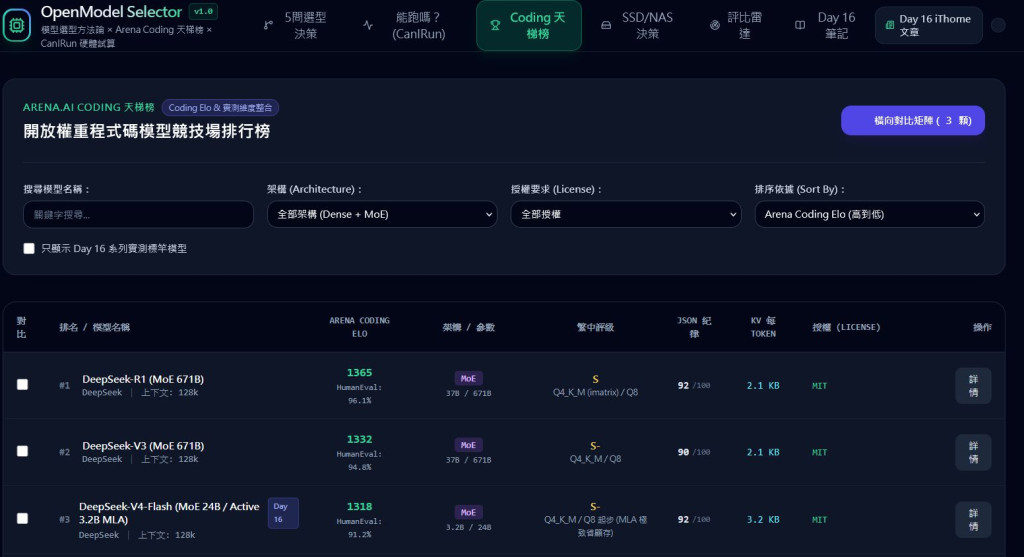Click the 開放權重程式碼模型競技場排行榜 heading

146,131
